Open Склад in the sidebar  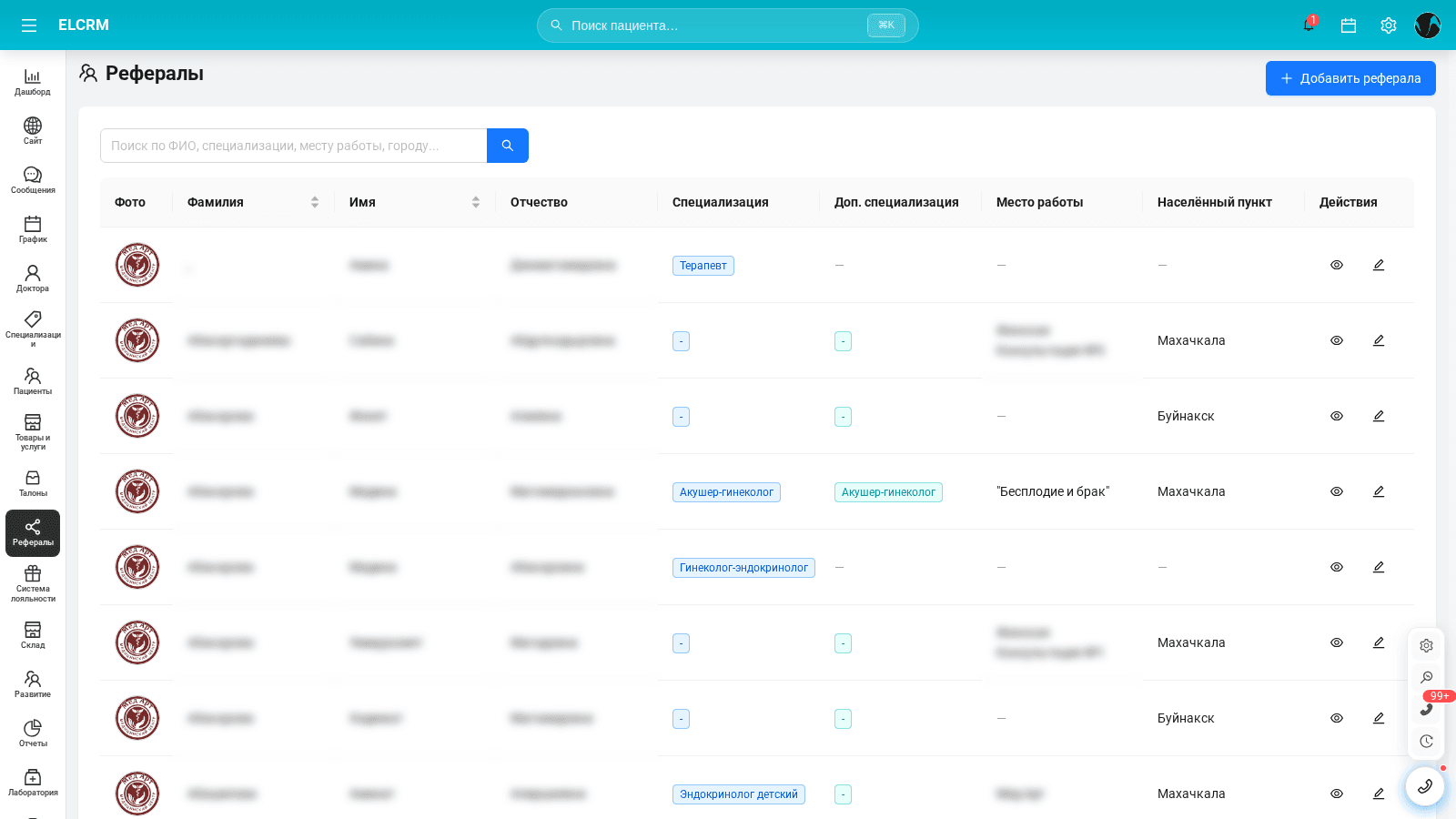click(33, 635)
